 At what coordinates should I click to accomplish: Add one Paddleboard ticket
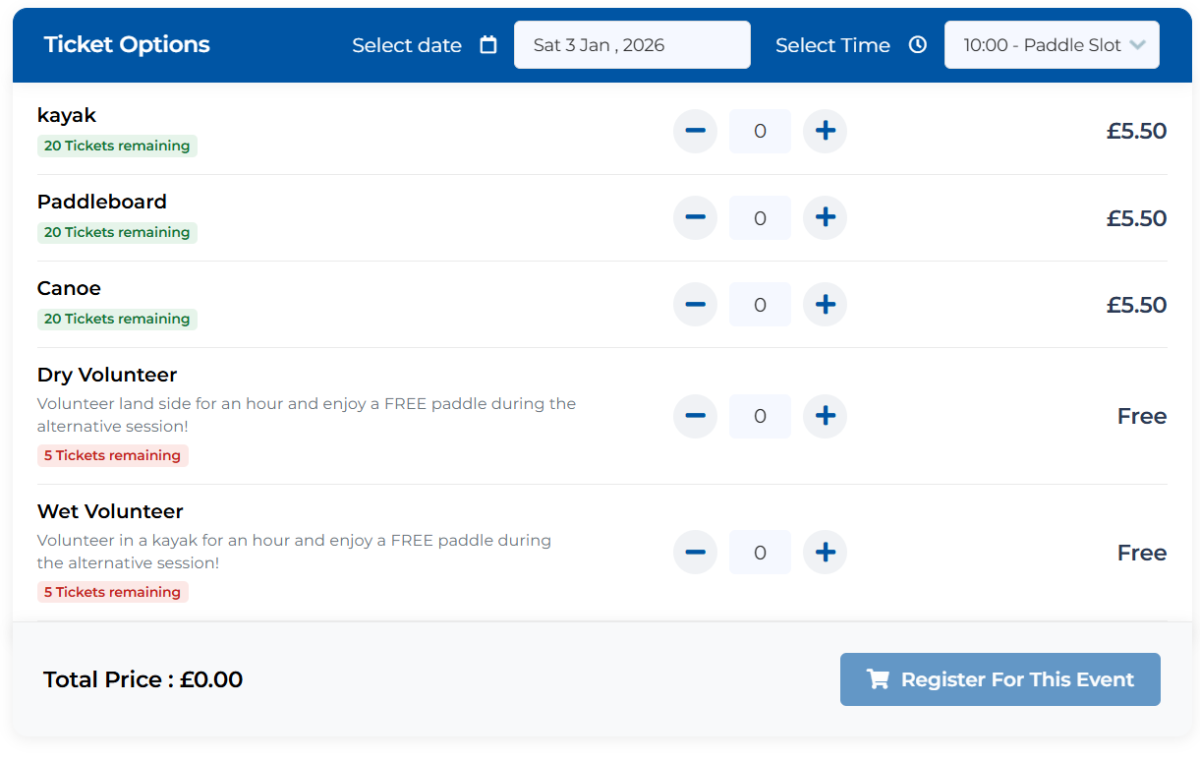(825, 218)
